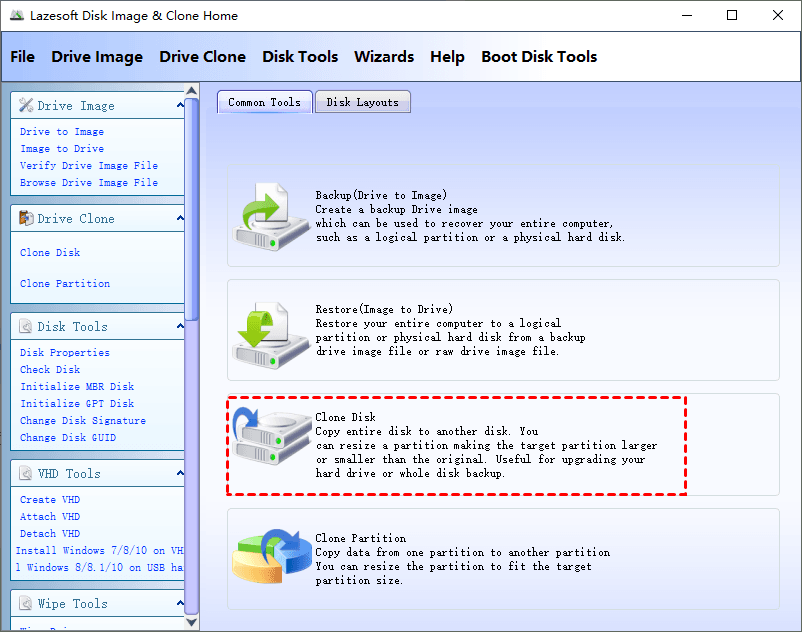Click the Backup(Drive to Image) title text
Viewport: 802px width, 632px height.
tap(381, 195)
